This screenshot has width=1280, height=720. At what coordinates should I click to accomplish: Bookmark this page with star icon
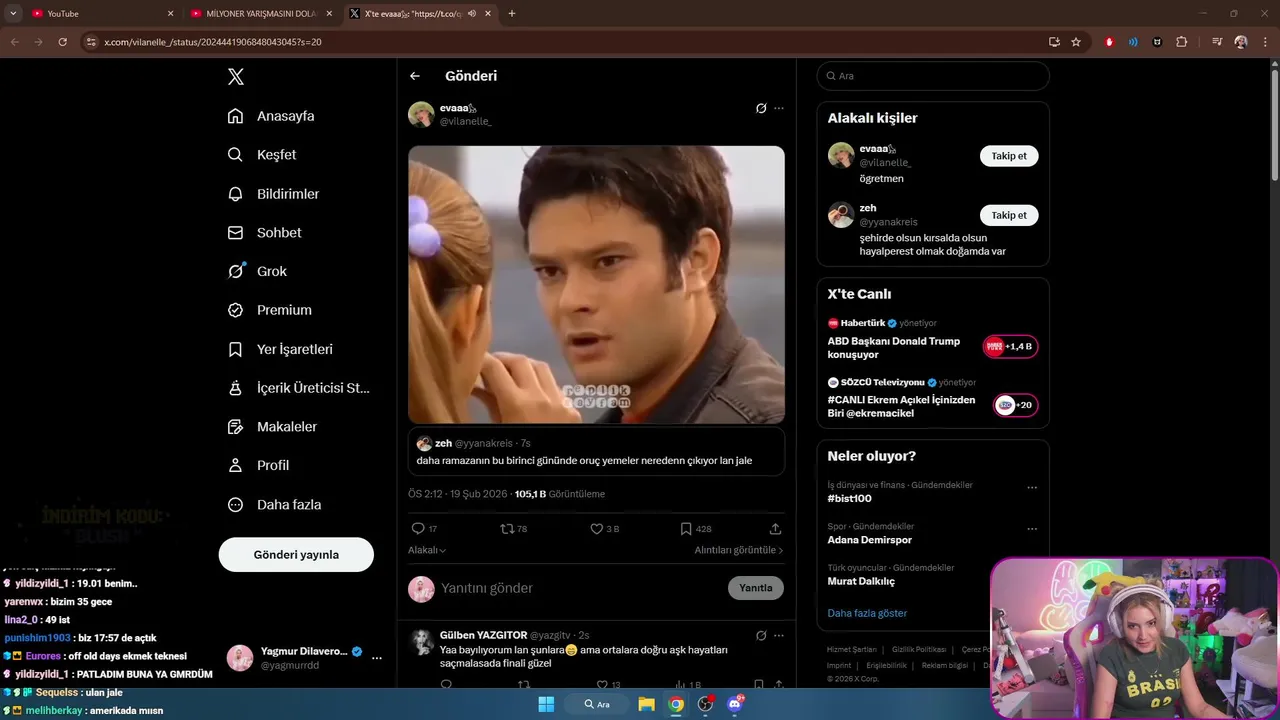click(1076, 42)
